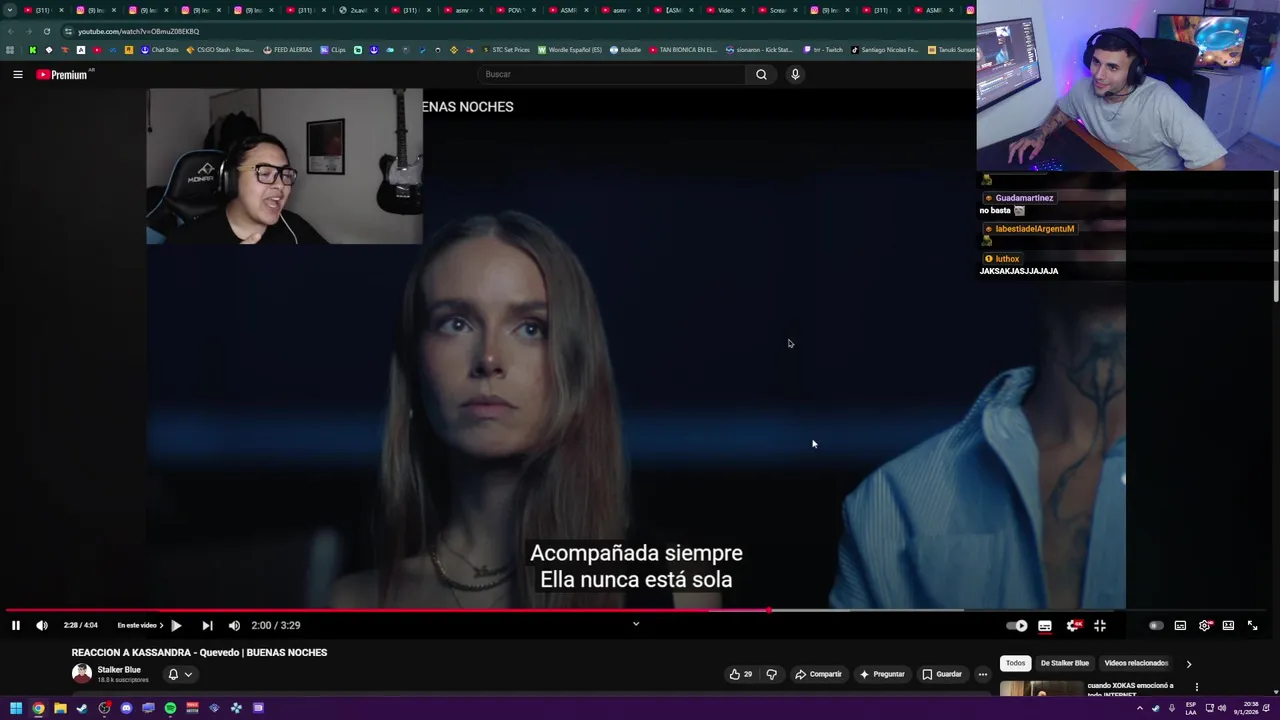The image size is (1280, 720).
Task: Open the system tray volume icon
Action: click(x=1222, y=708)
